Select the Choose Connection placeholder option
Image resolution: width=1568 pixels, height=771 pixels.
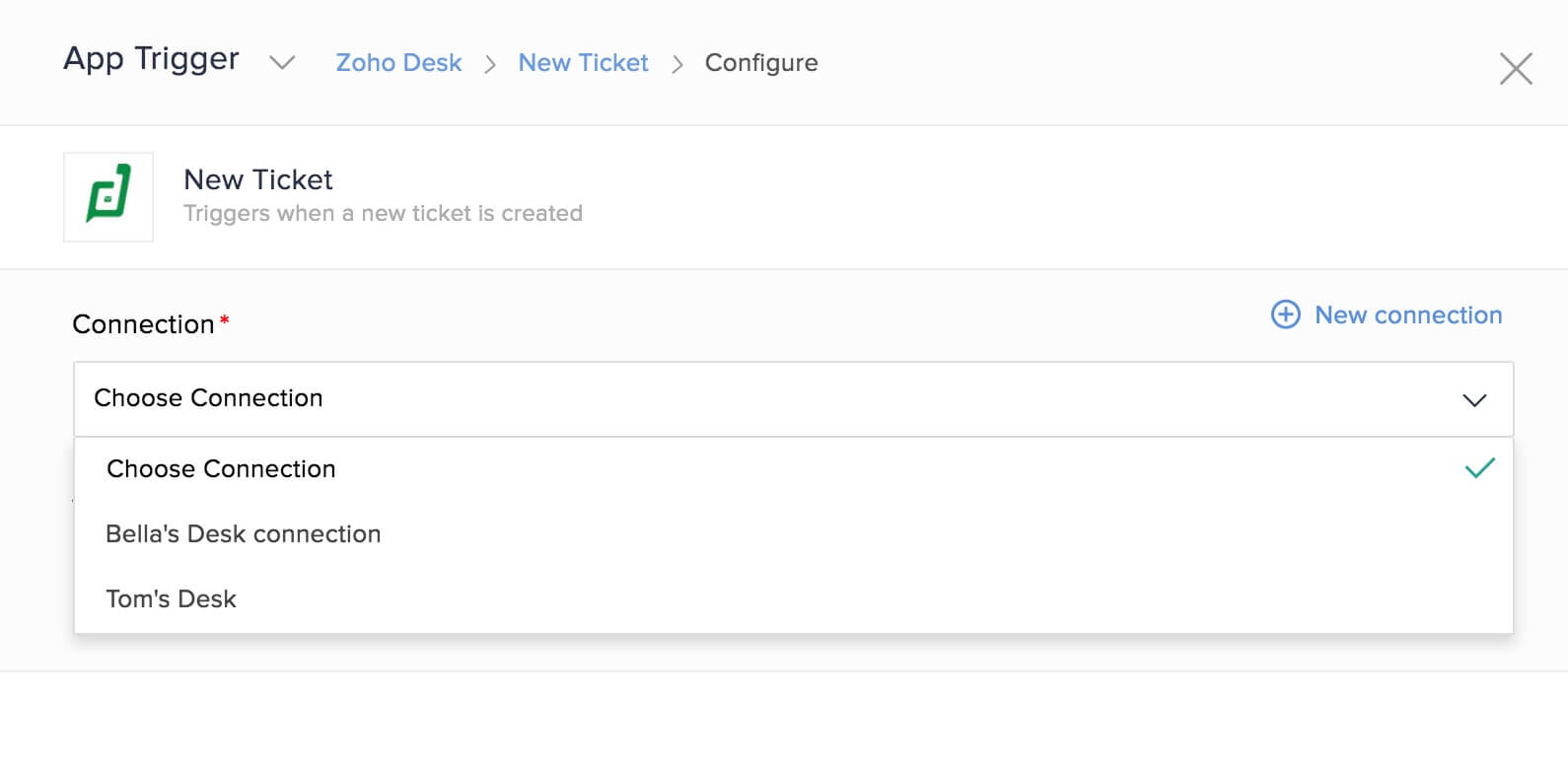click(x=793, y=469)
